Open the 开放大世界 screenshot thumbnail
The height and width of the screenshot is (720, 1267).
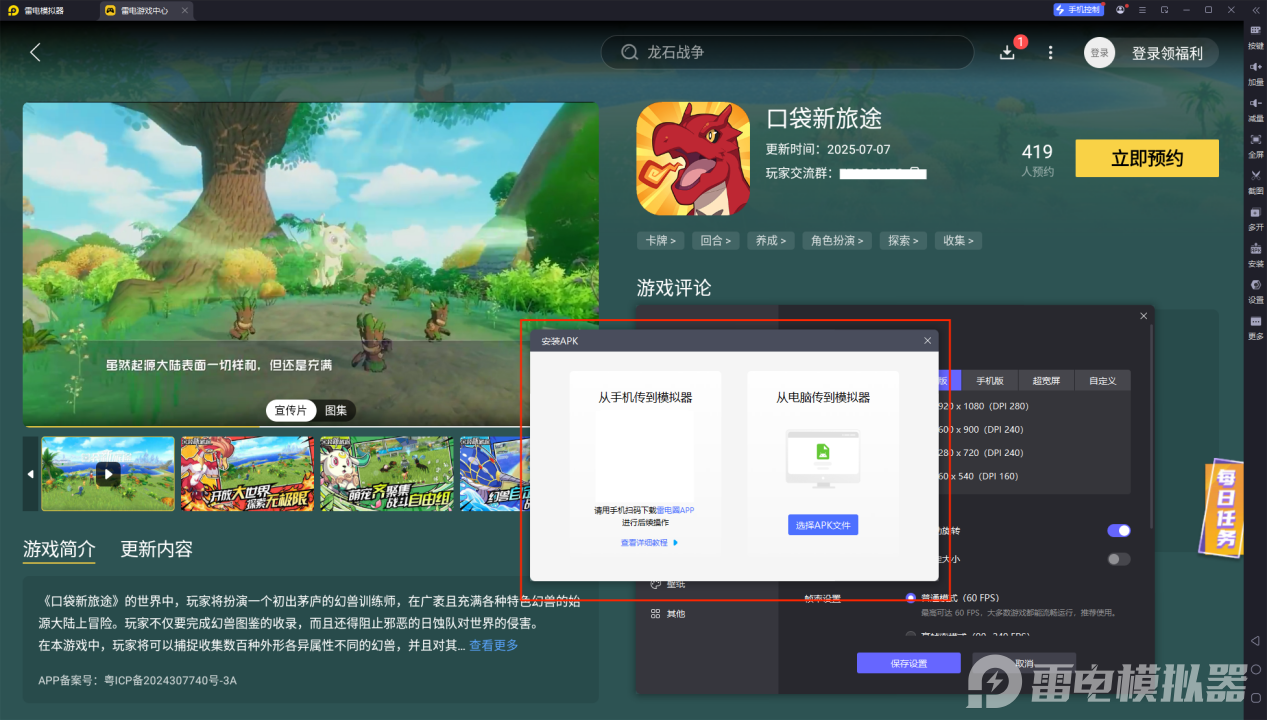click(x=247, y=474)
